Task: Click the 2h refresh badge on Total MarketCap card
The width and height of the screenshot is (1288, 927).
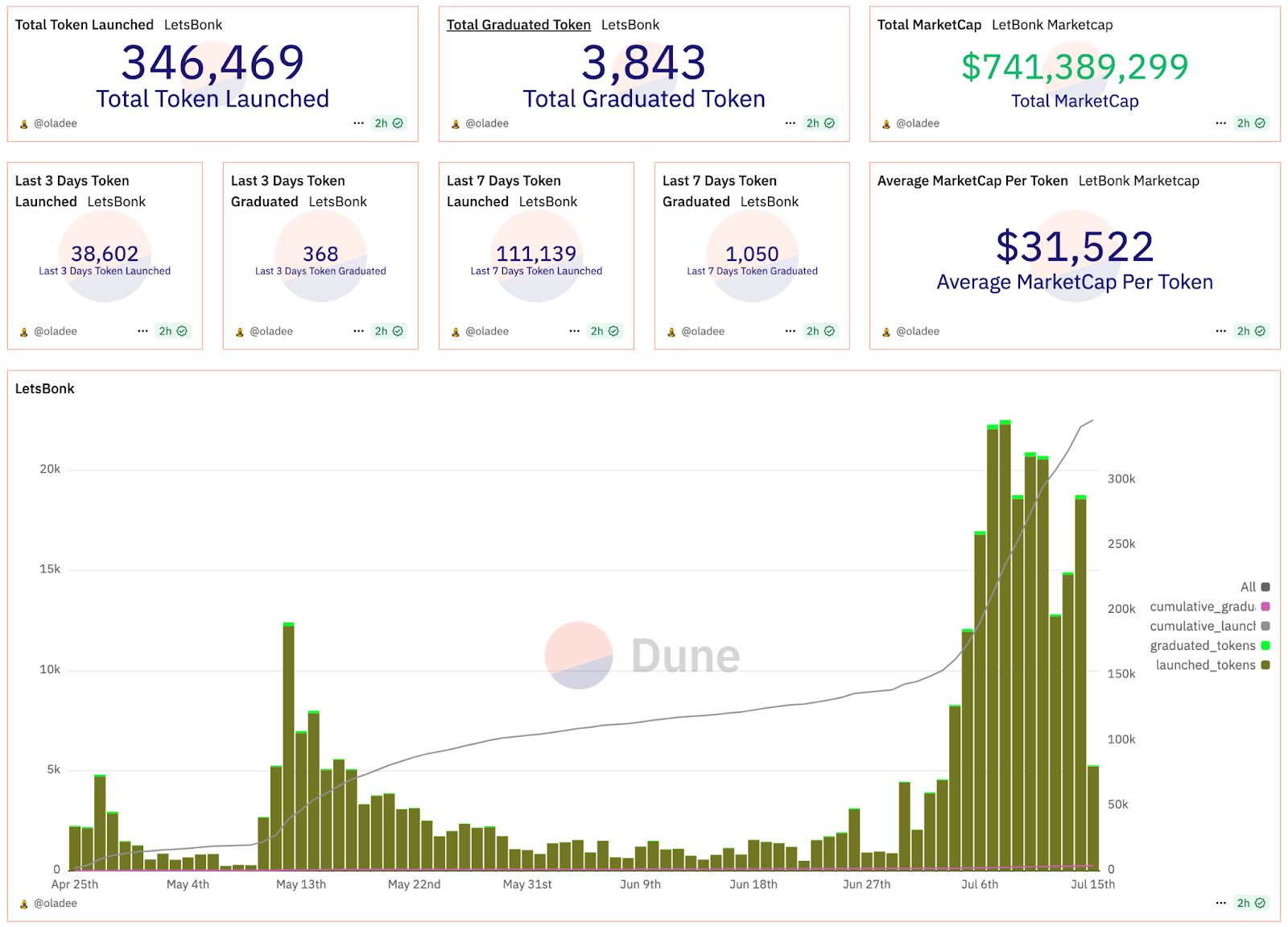Action: tap(1251, 123)
